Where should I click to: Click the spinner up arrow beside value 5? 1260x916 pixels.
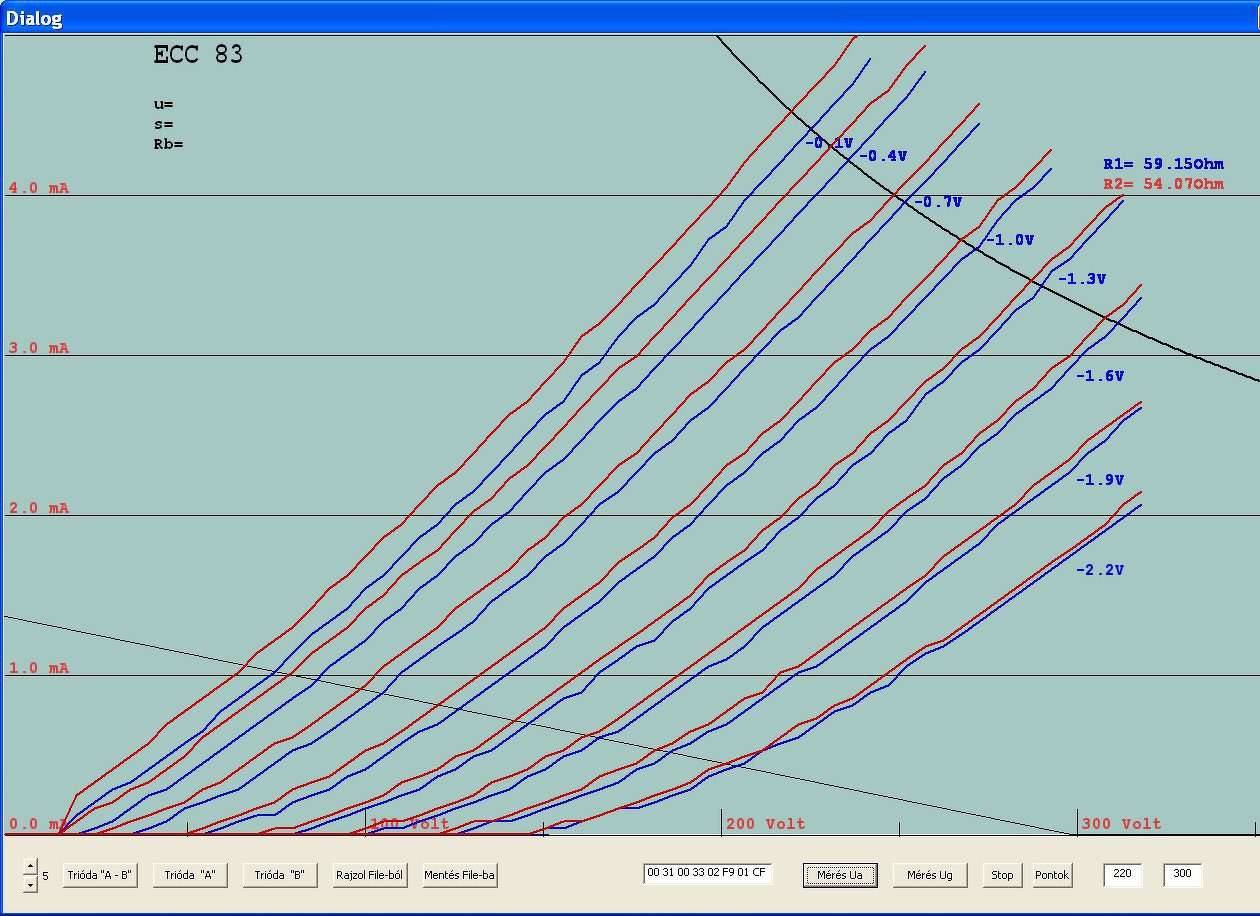[30, 867]
